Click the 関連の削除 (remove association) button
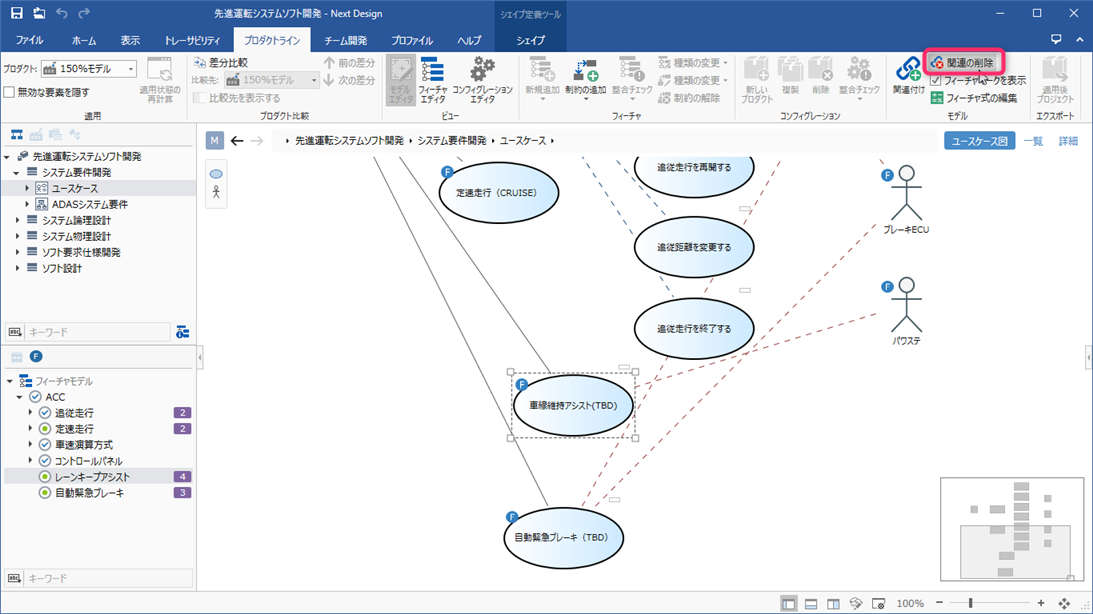This screenshot has height=614, width=1093. click(962, 63)
